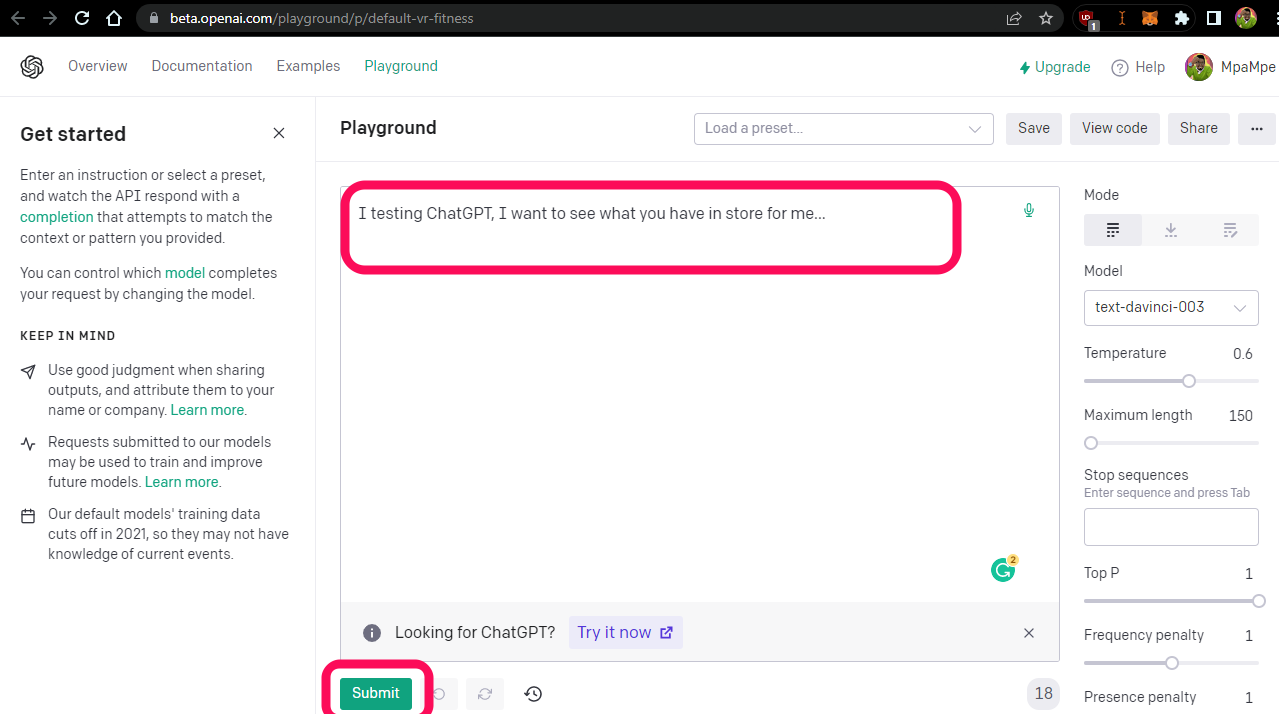Screen dimensions: 1279x714
Task: Adjust the Top P slider
Action: click(x=1171, y=601)
